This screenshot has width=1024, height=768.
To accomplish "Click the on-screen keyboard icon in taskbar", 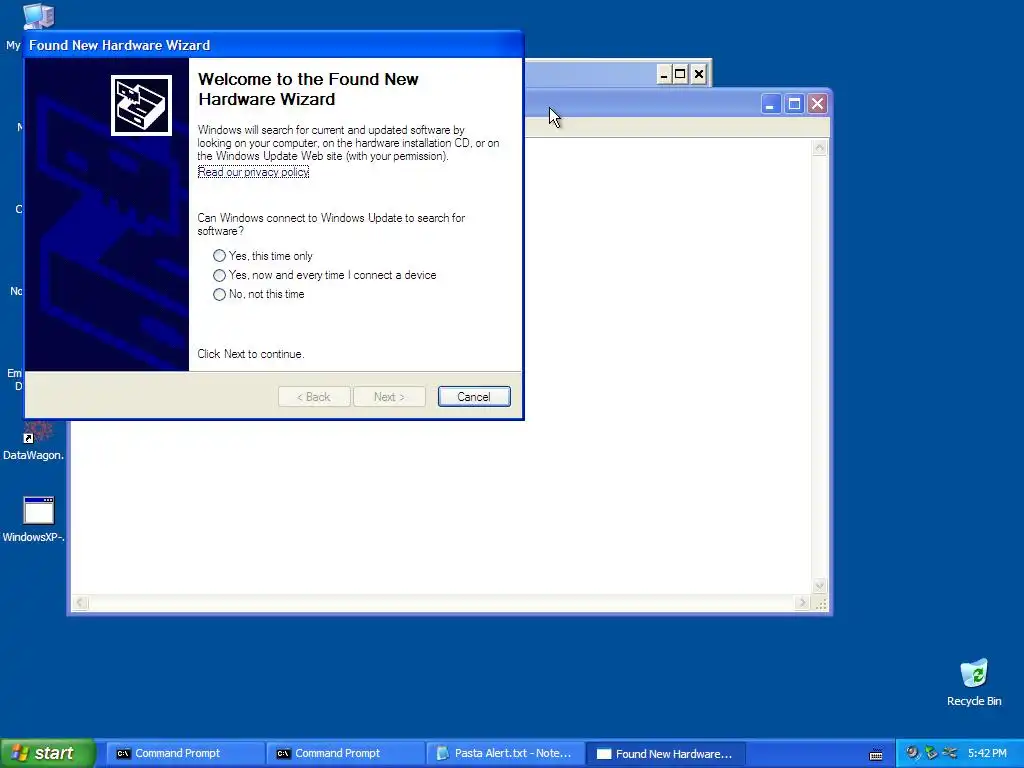I will [x=876, y=755].
